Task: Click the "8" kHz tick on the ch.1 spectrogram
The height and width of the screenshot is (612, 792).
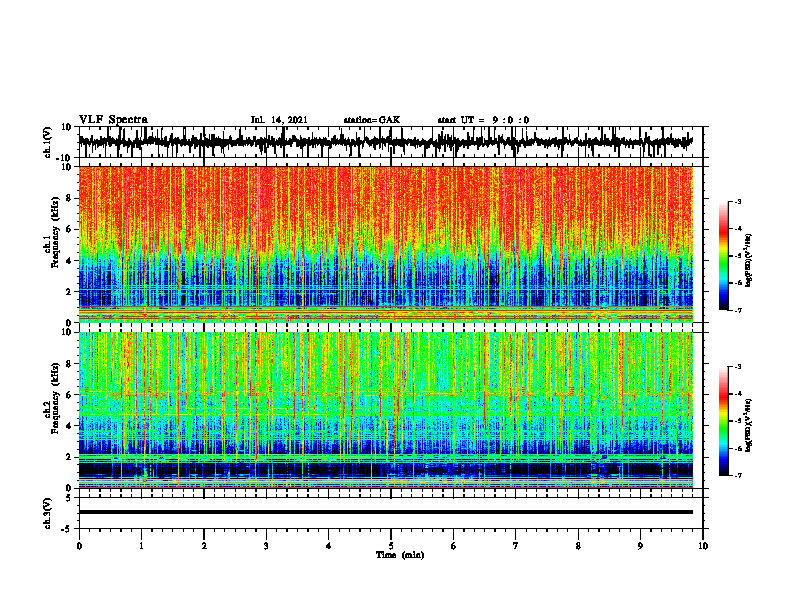Action: (69, 198)
